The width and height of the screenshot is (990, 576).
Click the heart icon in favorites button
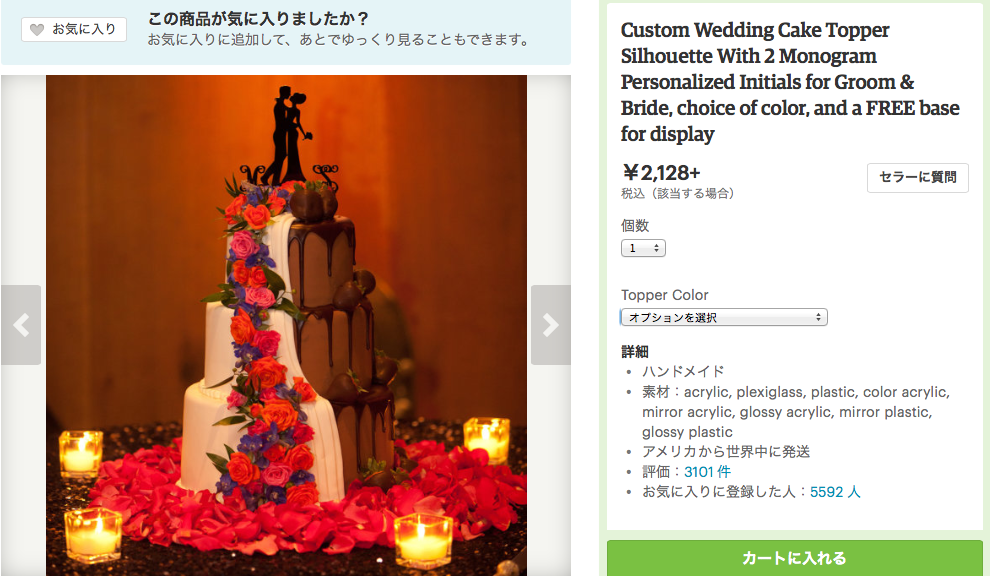[x=37, y=30]
